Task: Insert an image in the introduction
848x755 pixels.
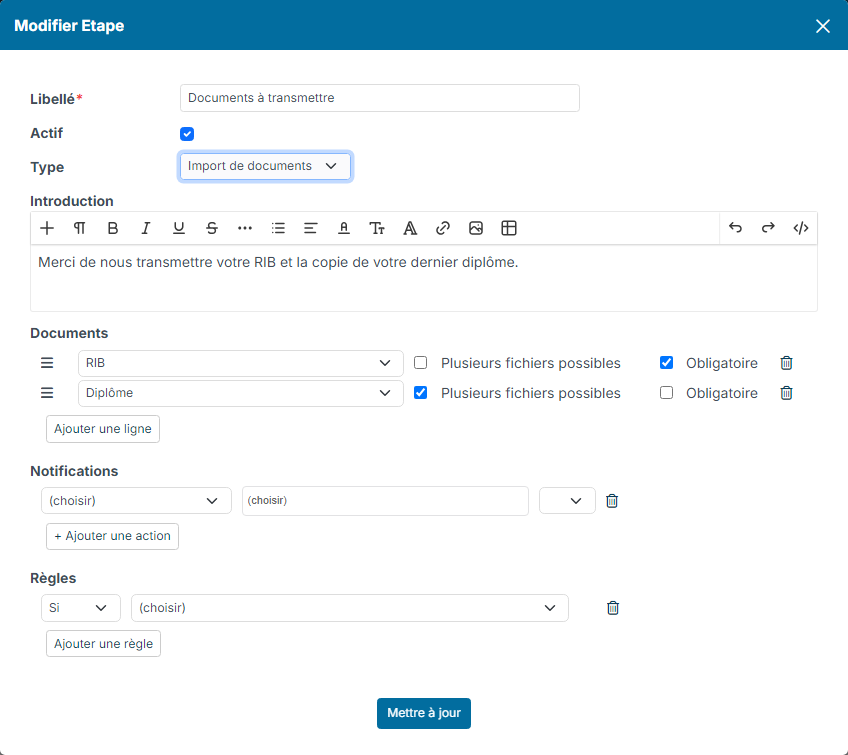Action: pyautogui.click(x=476, y=228)
